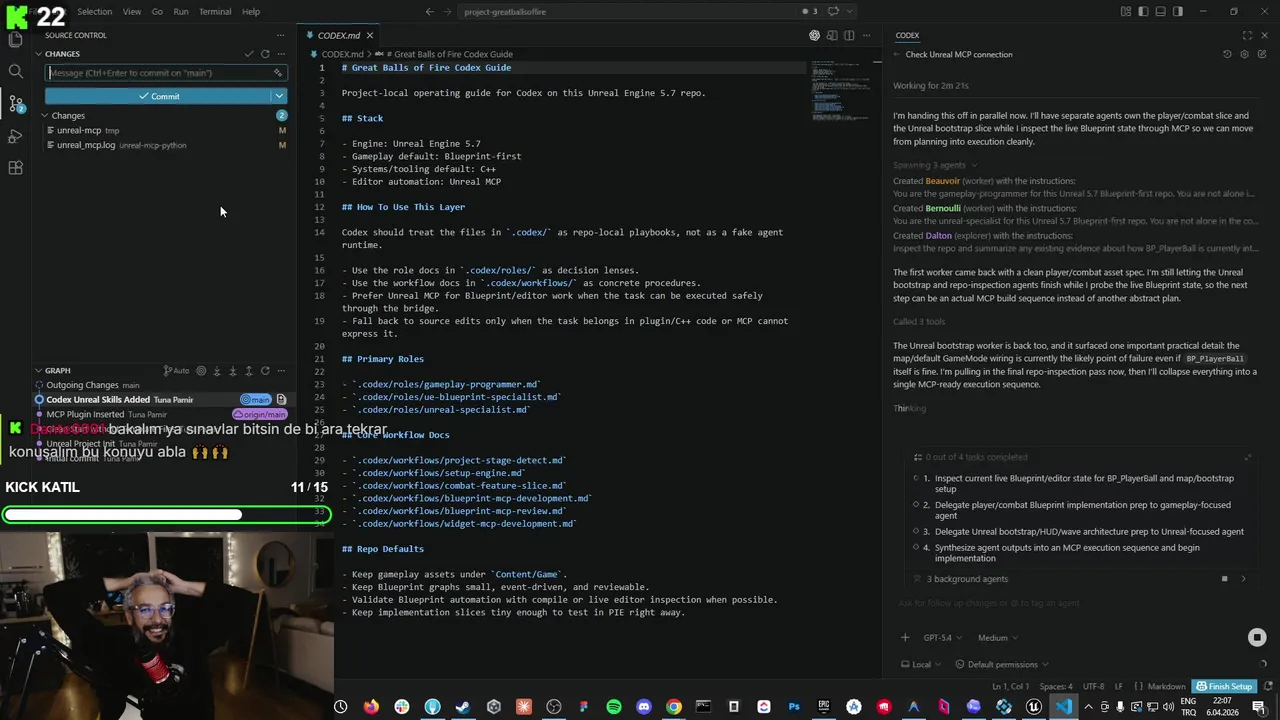Open the Default permissions dropdown
The image size is (1280, 720).
coord(1002,664)
